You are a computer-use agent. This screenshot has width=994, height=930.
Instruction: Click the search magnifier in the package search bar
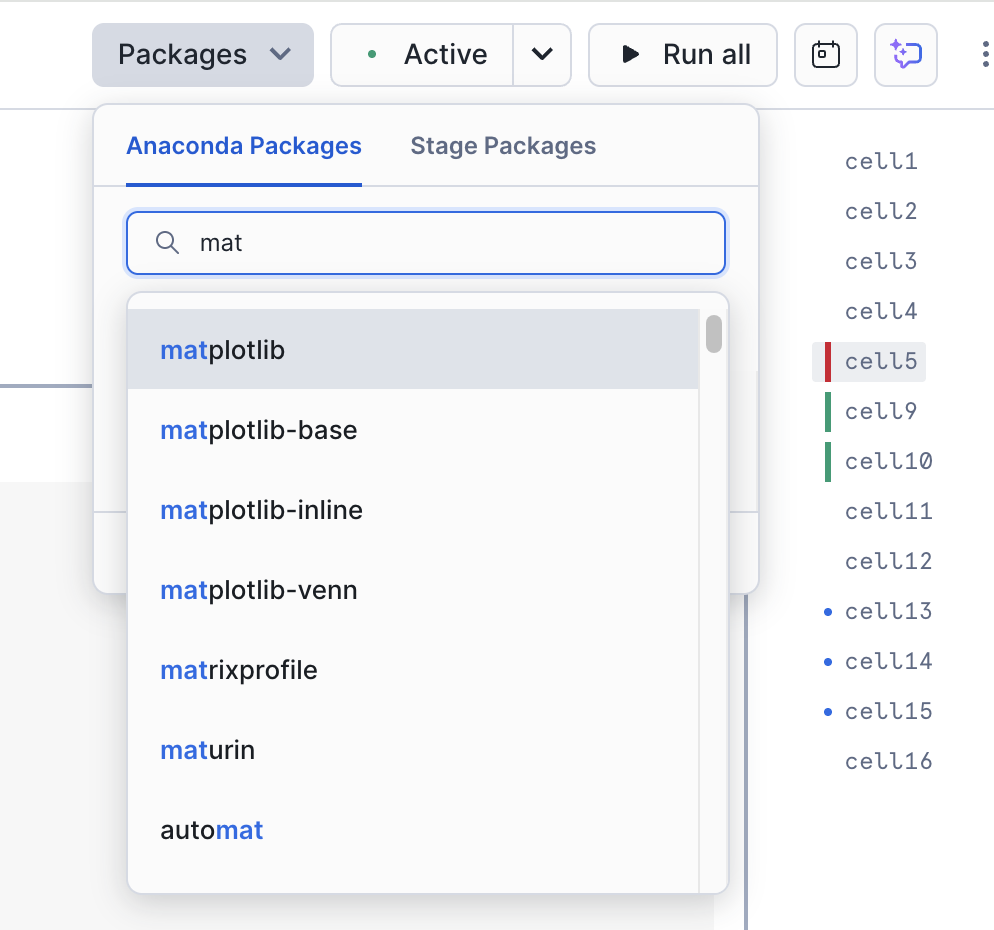click(167, 242)
